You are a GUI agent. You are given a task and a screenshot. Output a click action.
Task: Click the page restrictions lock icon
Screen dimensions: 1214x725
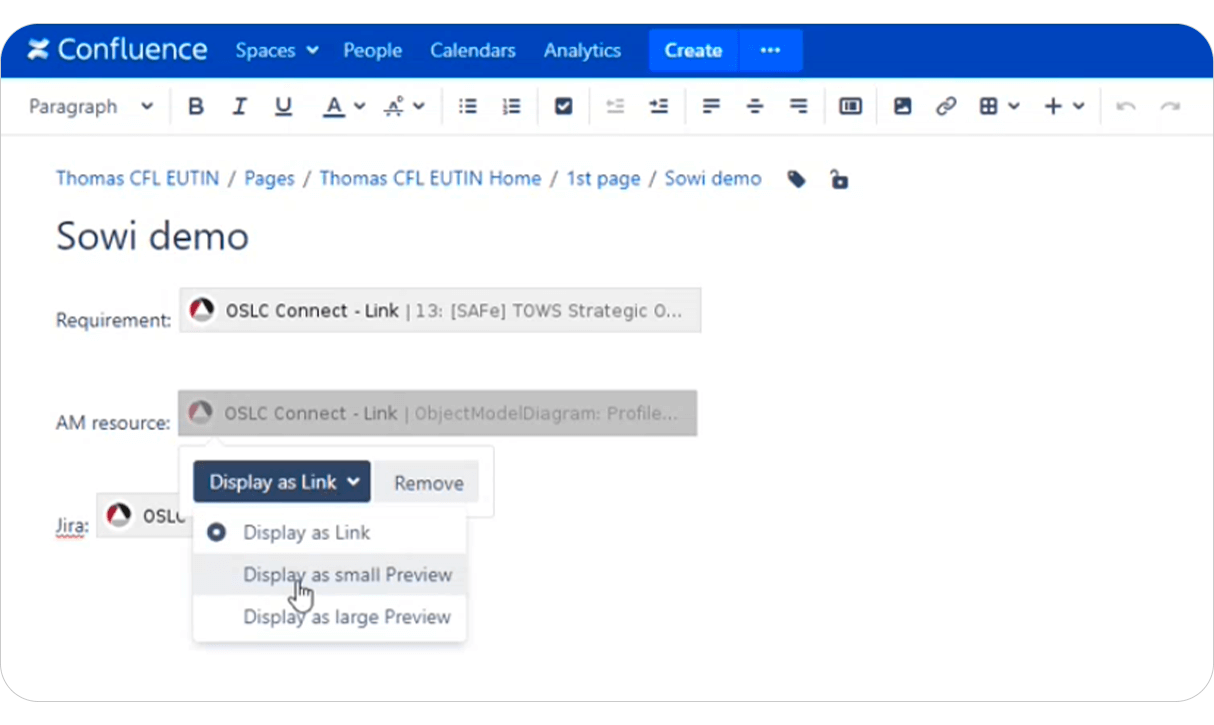click(x=839, y=180)
